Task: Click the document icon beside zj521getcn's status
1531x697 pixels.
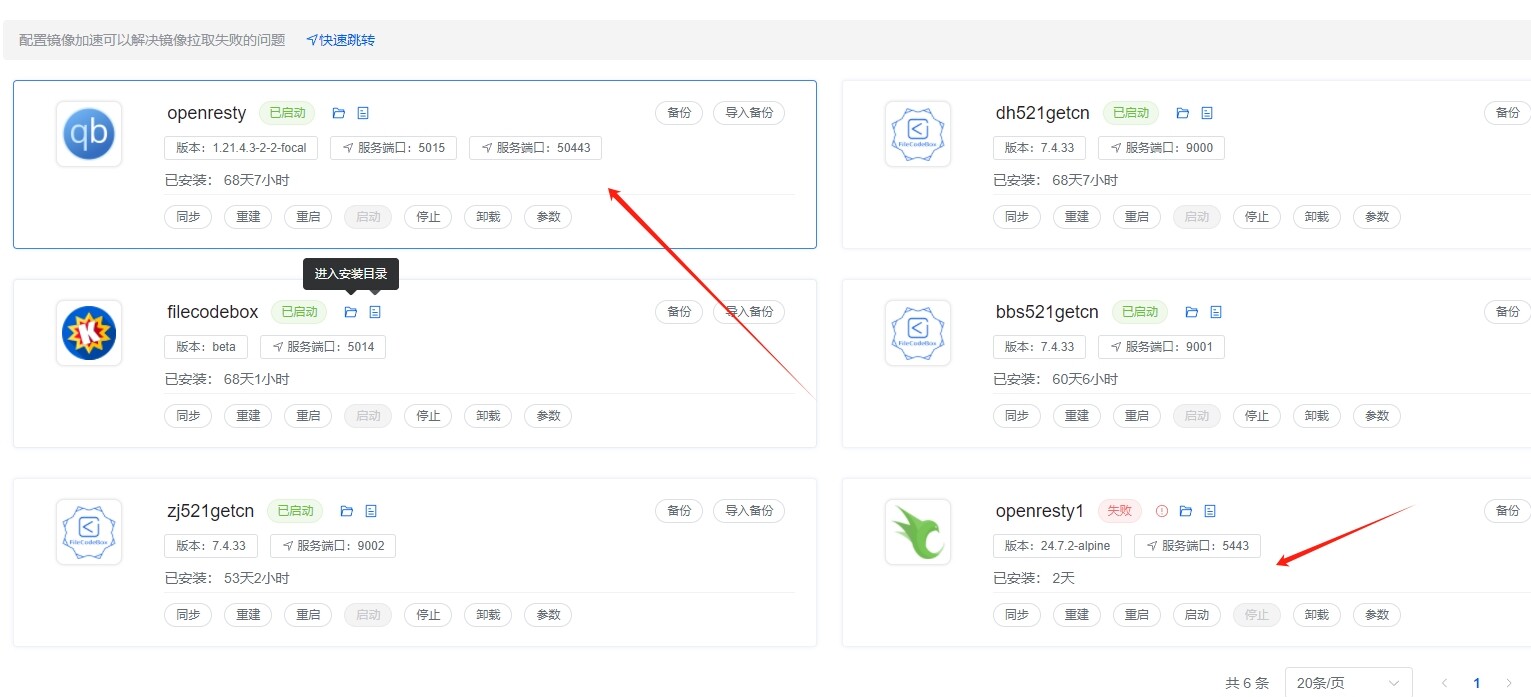Action: [x=371, y=511]
